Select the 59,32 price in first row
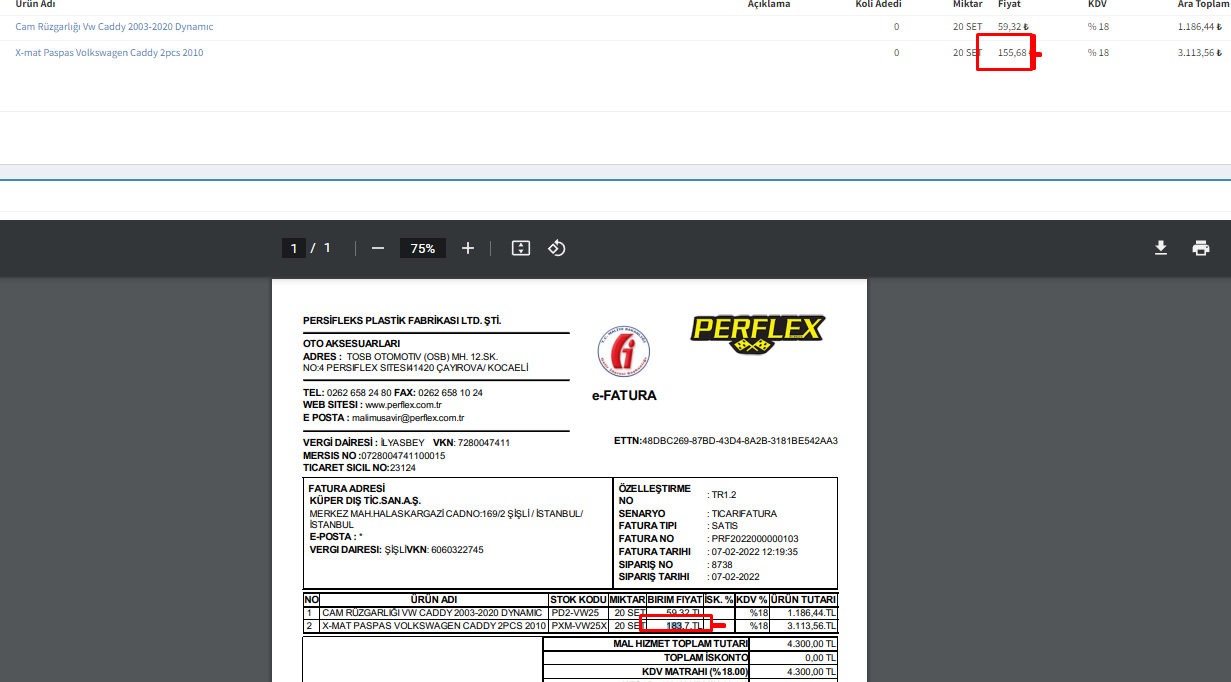The width and height of the screenshot is (1231, 682). (x=1012, y=27)
